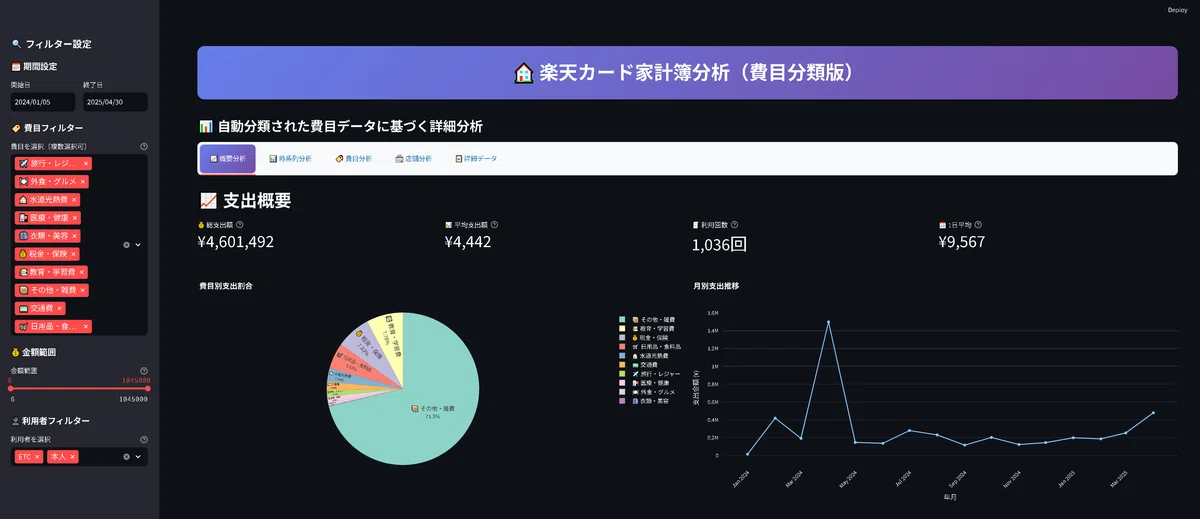Click the ¥4,442 average spending value

468,242
